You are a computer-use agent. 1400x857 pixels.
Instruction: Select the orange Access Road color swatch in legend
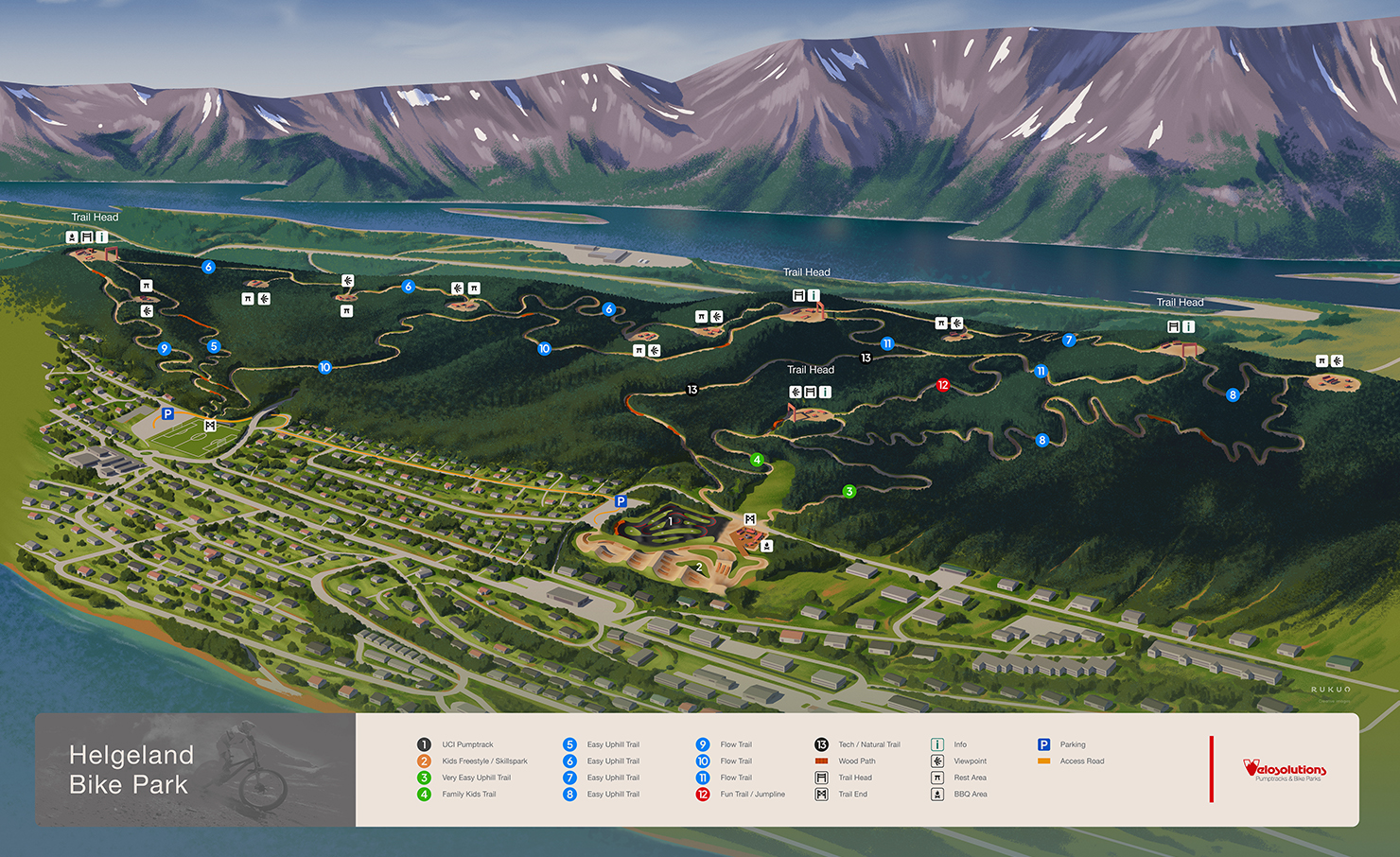[1044, 761]
